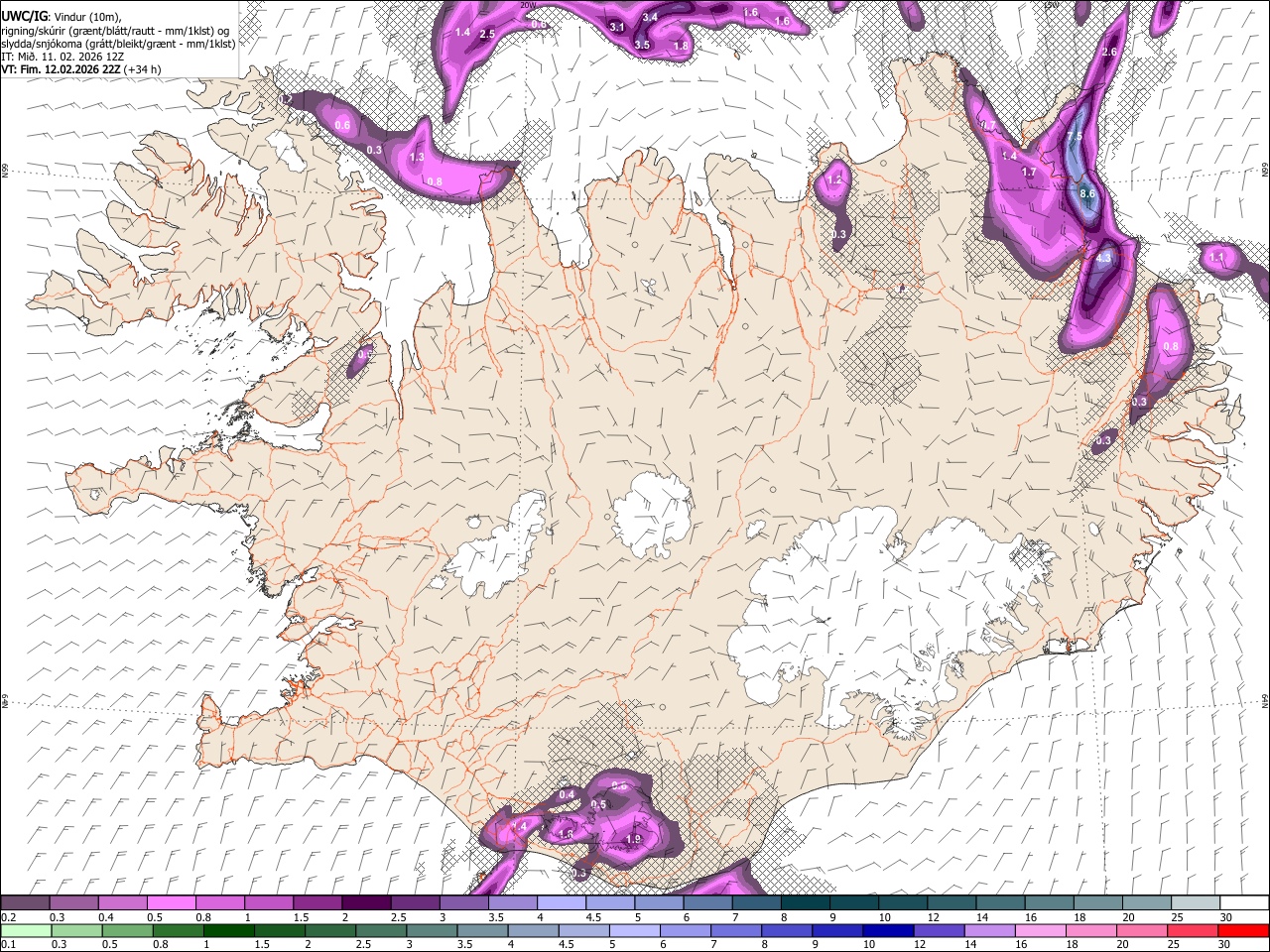Click the '15W' longitude label at top edge
This screenshot has width=1270, height=952.
(x=1052, y=5)
